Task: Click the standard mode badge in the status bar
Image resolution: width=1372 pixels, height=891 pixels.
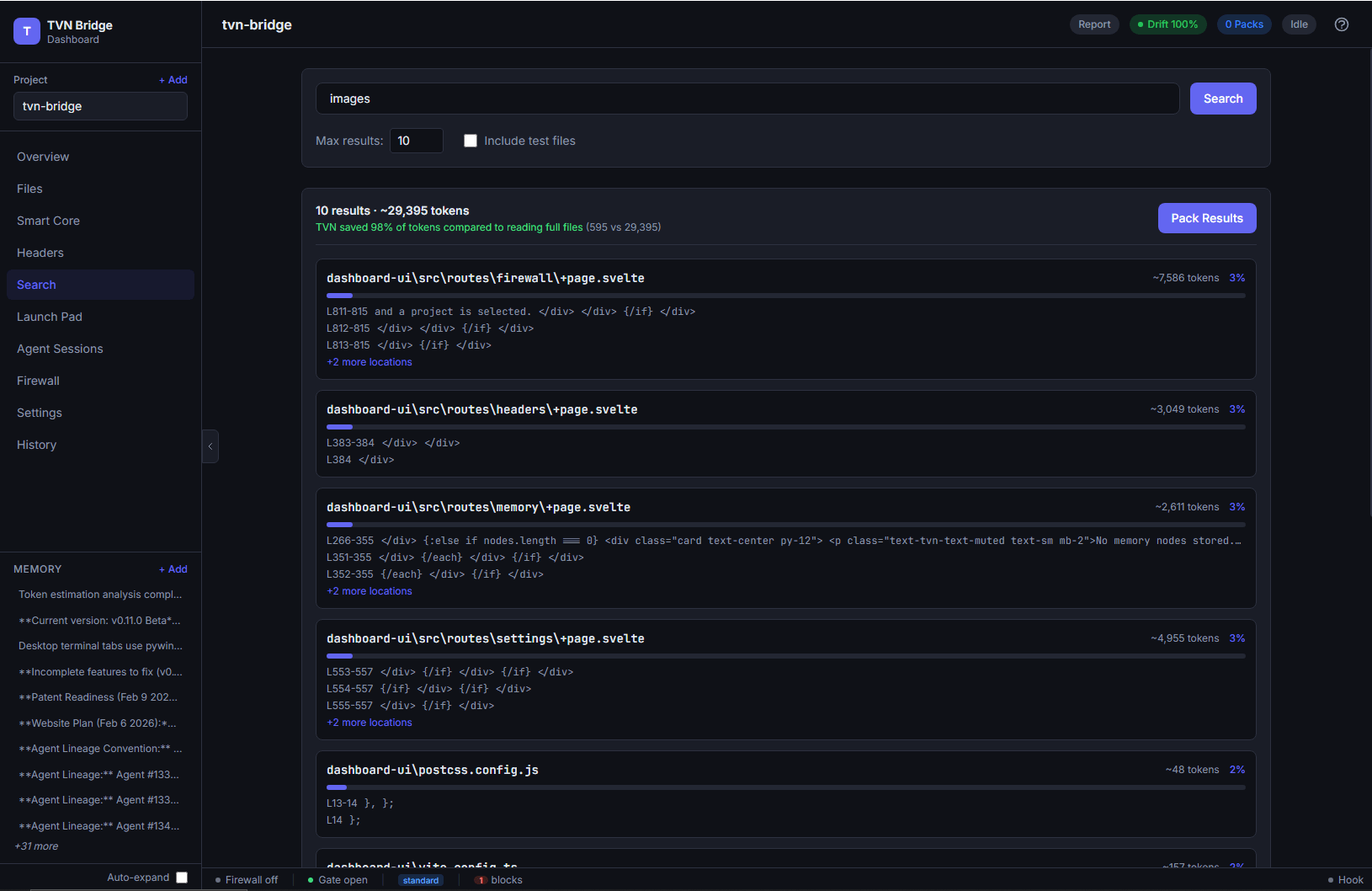Action: pyautogui.click(x=421, y=879)
